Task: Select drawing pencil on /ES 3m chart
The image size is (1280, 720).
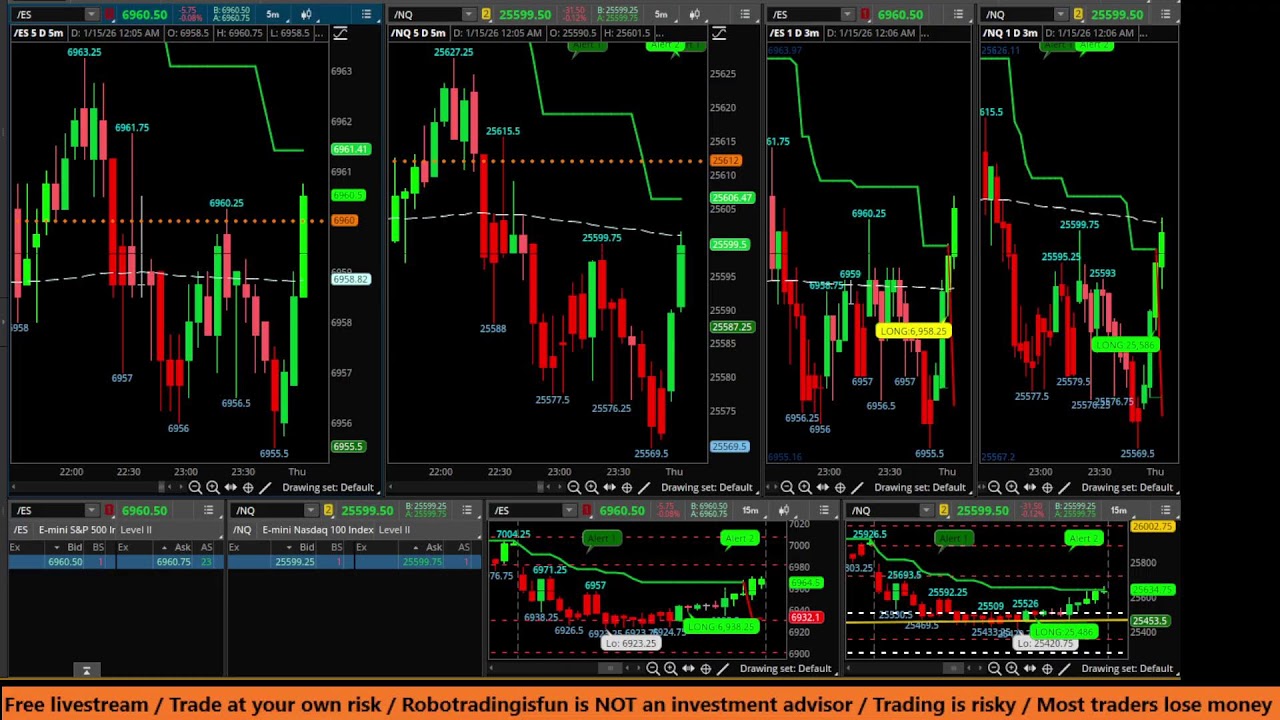Action: click(857, 487)
